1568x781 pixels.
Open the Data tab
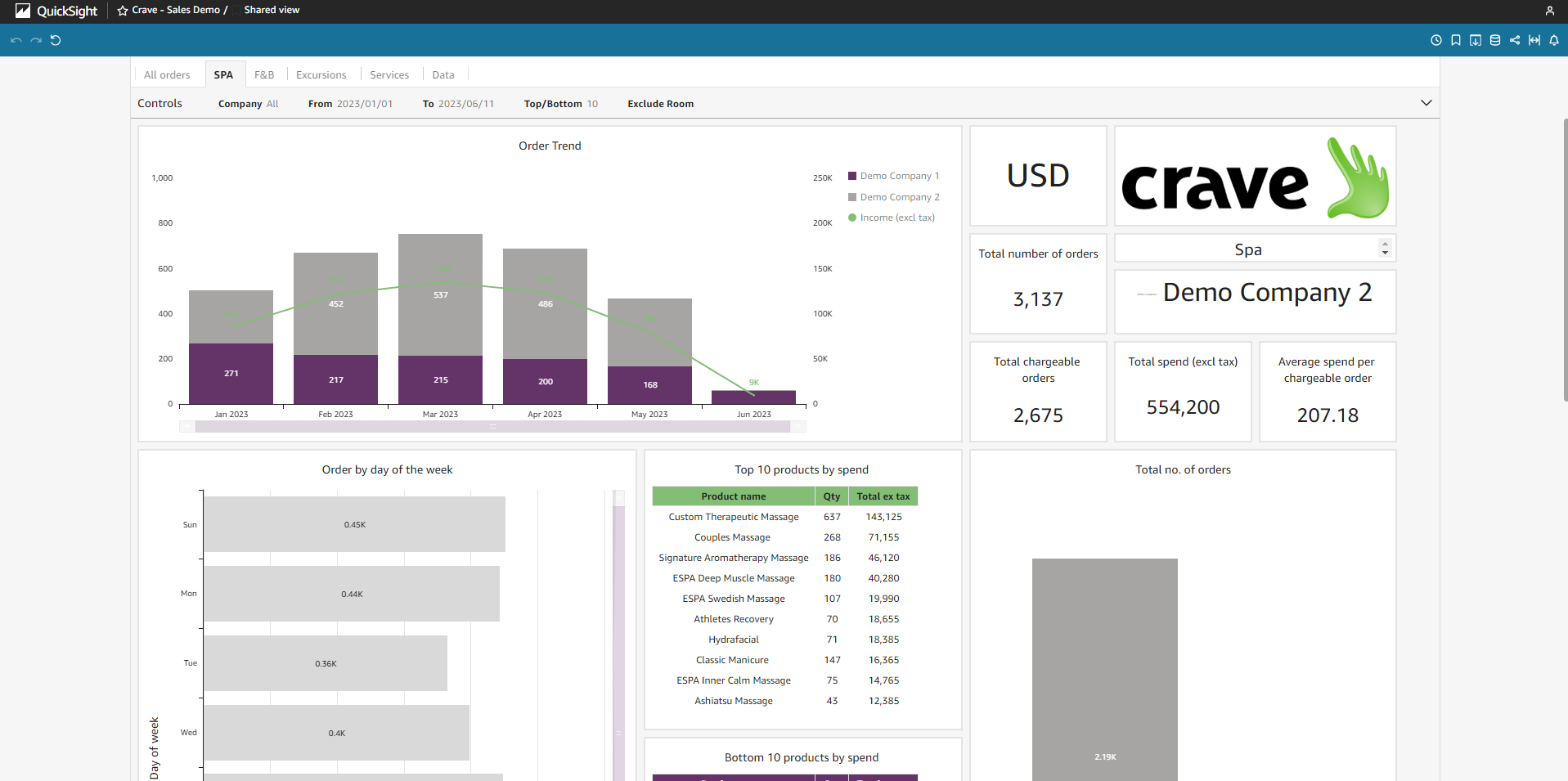coord(443,74)
